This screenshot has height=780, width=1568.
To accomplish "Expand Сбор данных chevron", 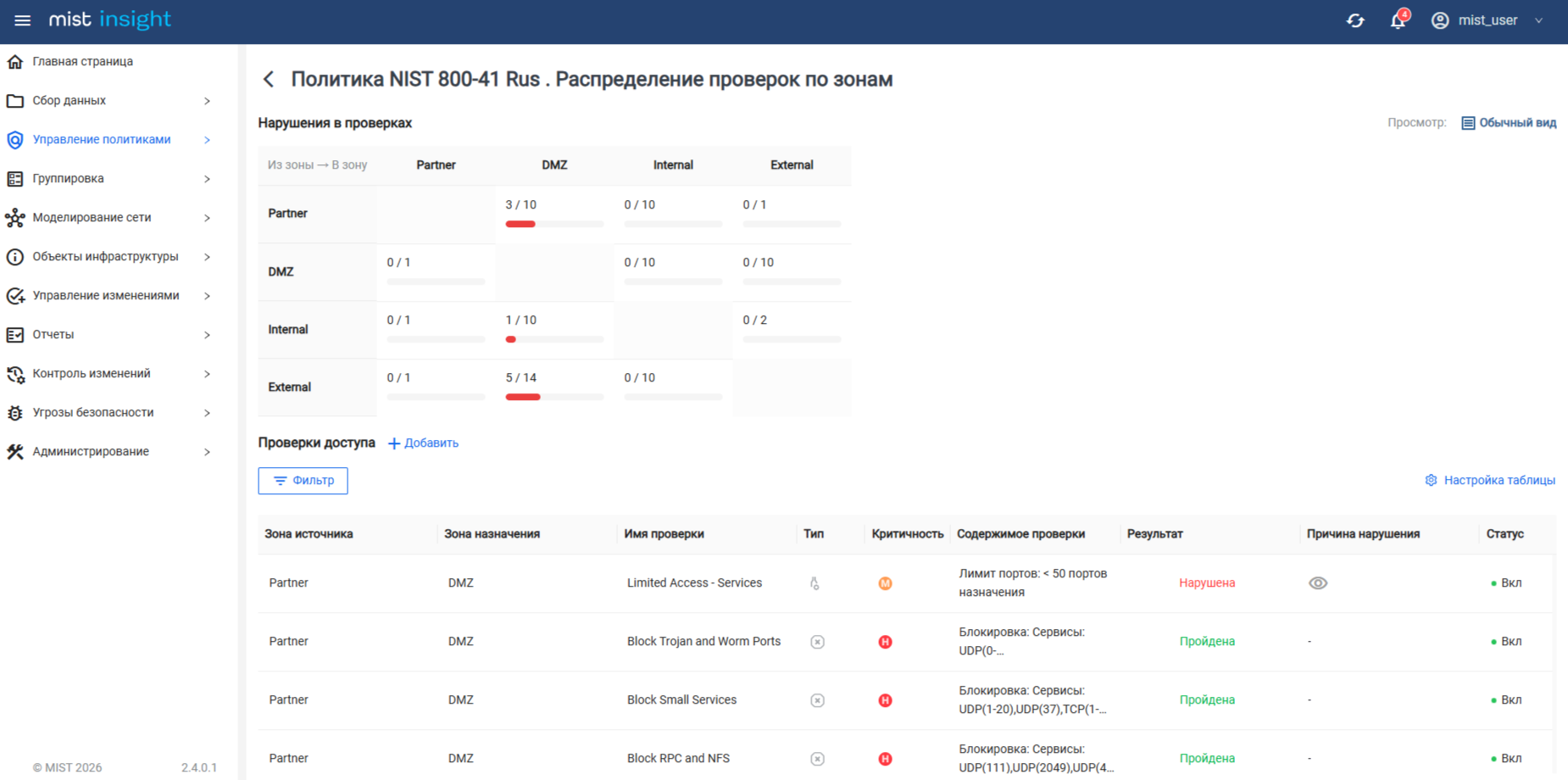I will coord(207,101).
